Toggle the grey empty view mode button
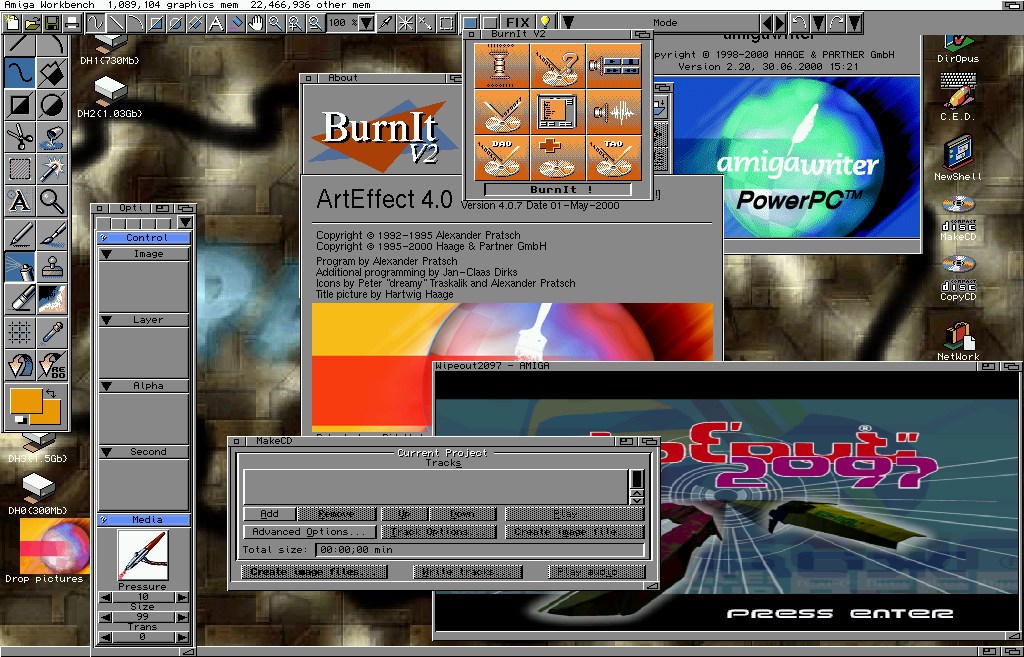The width and height of the screenshot is (1024, 657). [490, 24]
